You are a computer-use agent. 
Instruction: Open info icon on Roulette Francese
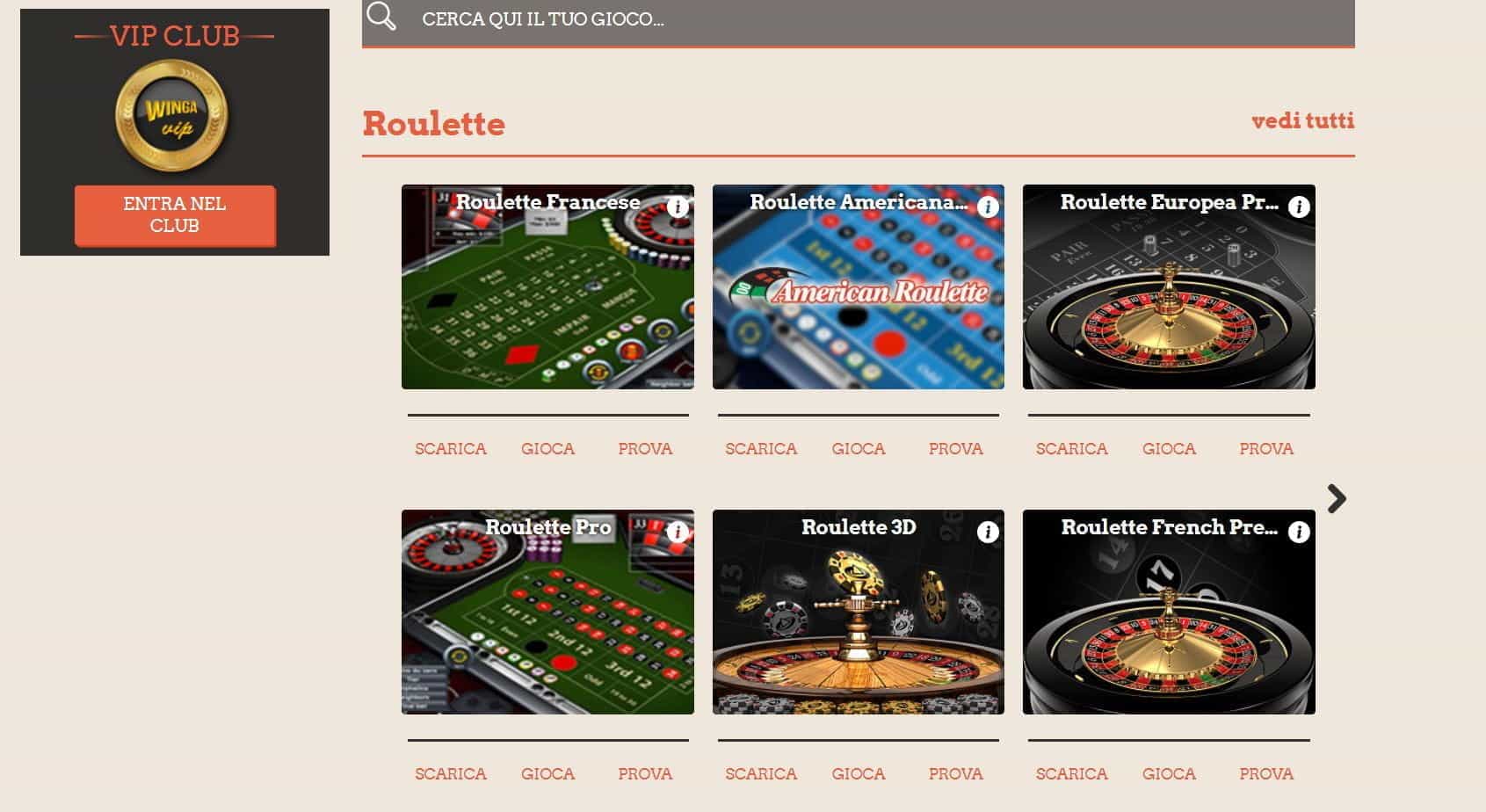tap(678, 207)
